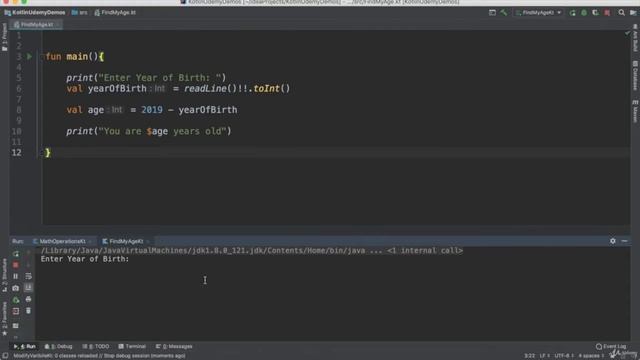This screenshot has height=360, width=640.
Task: Click the layout icon in the Run sidebar
Action: pyautogui.click(x=16, y=326)
